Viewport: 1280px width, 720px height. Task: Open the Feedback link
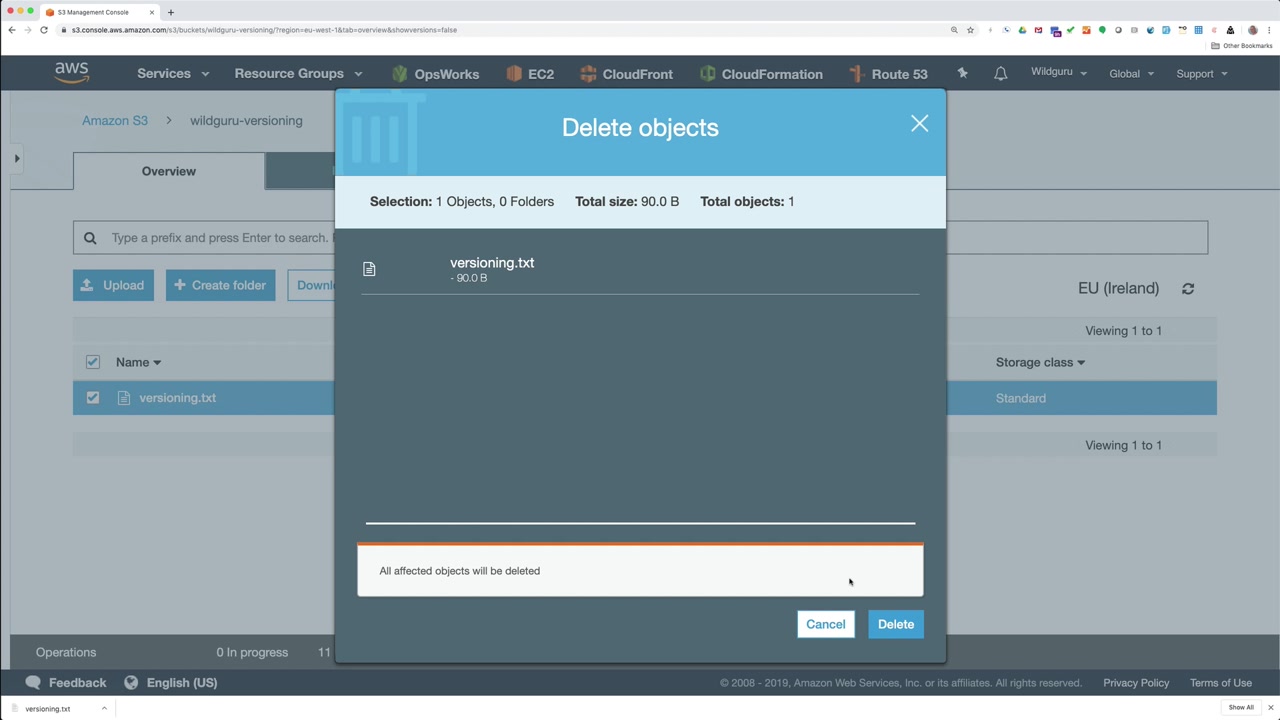pos(66,683)
